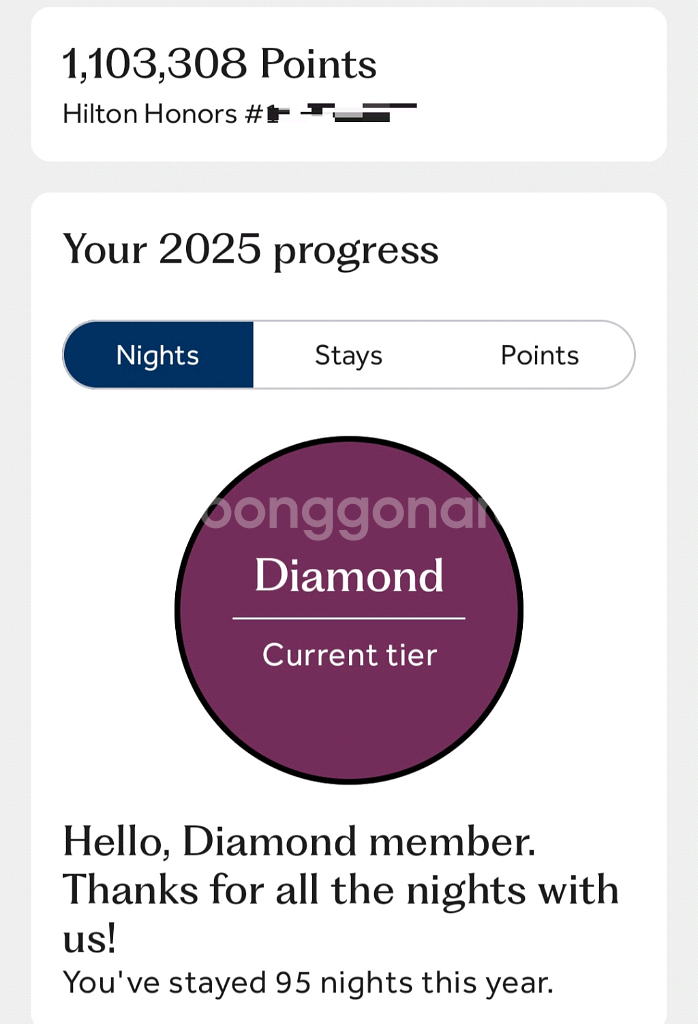The width and height of the screenshot is (698, 1024).
Task: Tap the 'Your 2025 progress' heading
Action: (250, 249)
